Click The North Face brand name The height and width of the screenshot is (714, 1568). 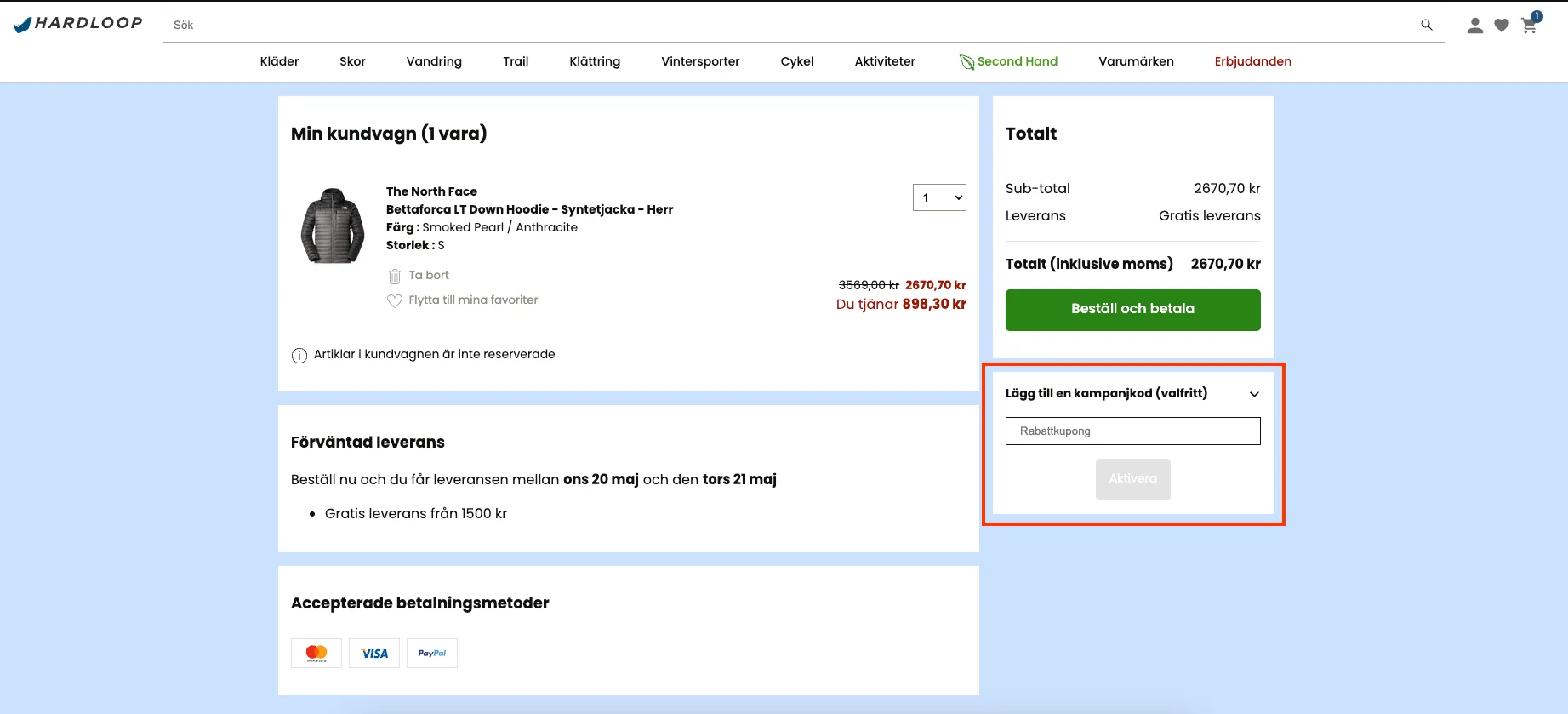point(431,191)
